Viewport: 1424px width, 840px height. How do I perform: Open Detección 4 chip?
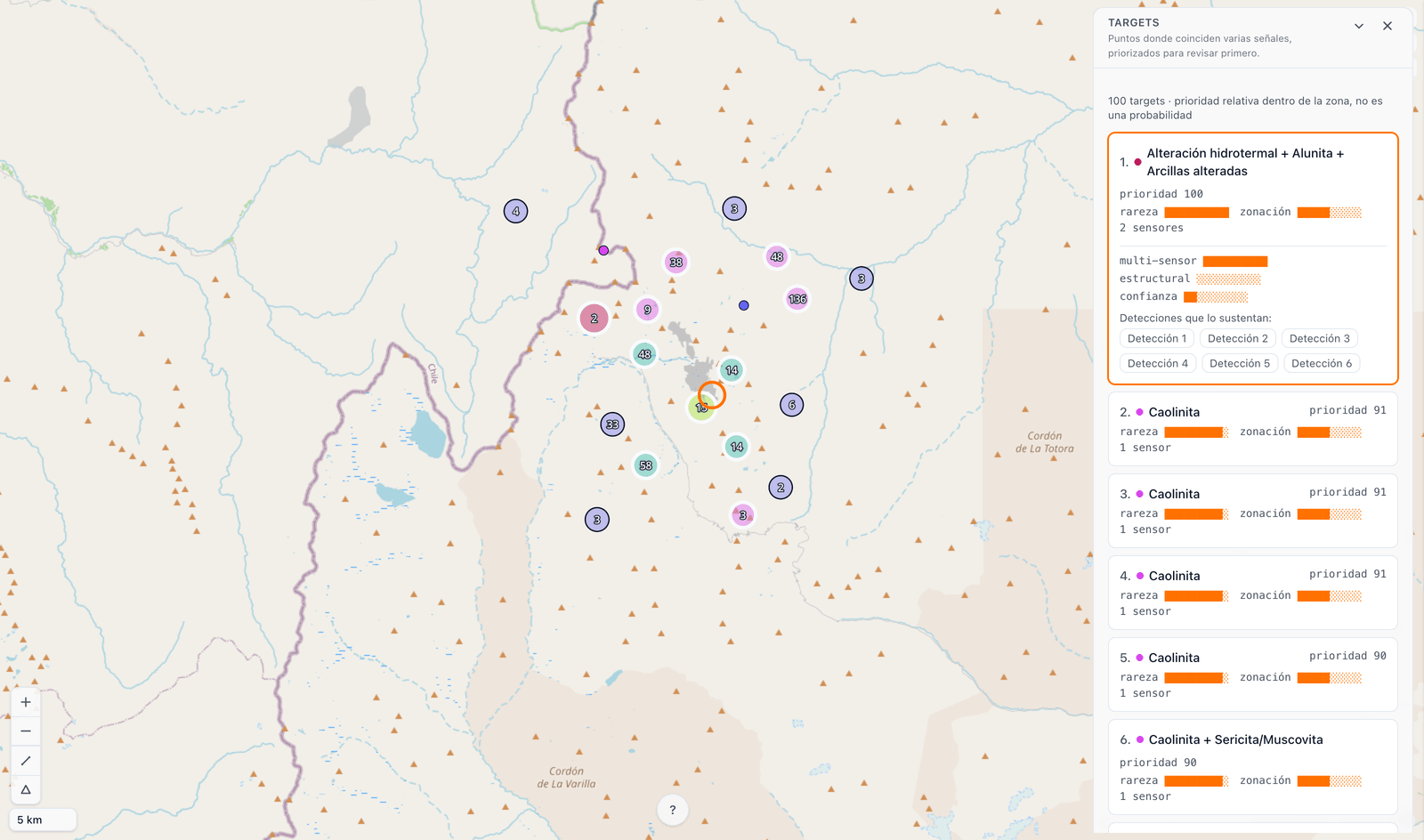(x=1158, y=363)
